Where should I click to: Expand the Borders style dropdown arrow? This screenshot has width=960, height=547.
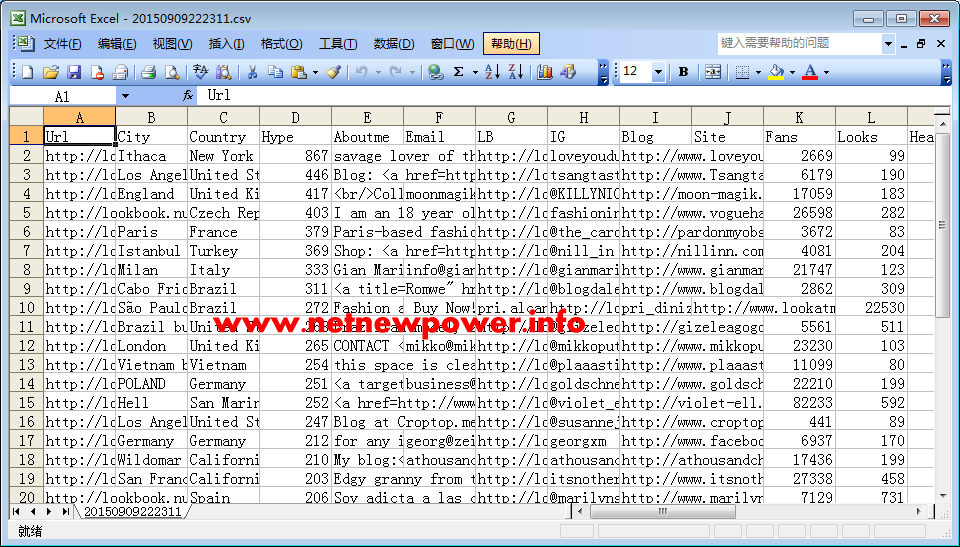(x=759, y=72)
